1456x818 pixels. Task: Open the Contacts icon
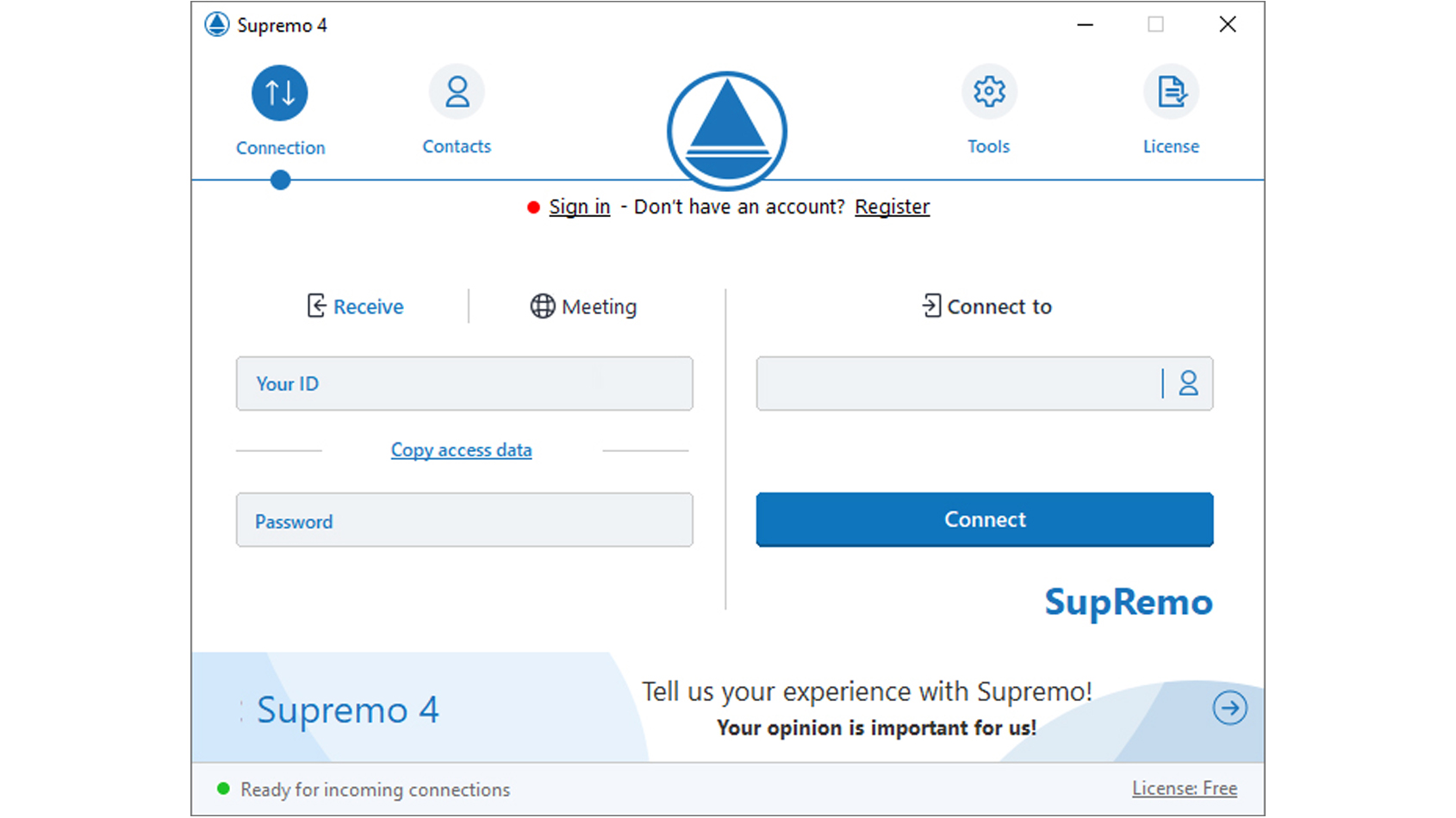(x=457, y=92)
